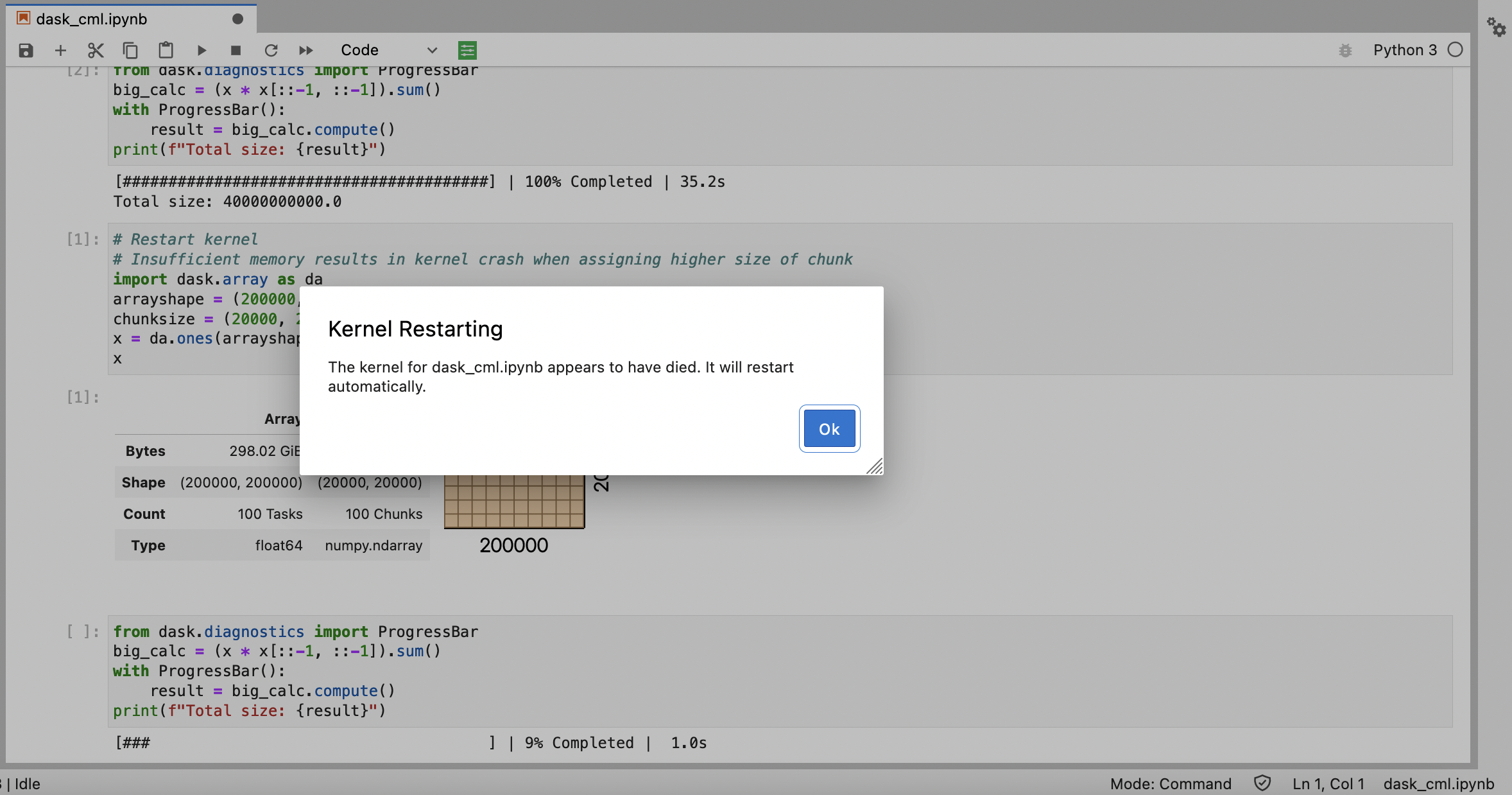Switch kernel via Python 3 label
The height and width of the screenshot is (795, 1512).
click(x=1405, y=50)
